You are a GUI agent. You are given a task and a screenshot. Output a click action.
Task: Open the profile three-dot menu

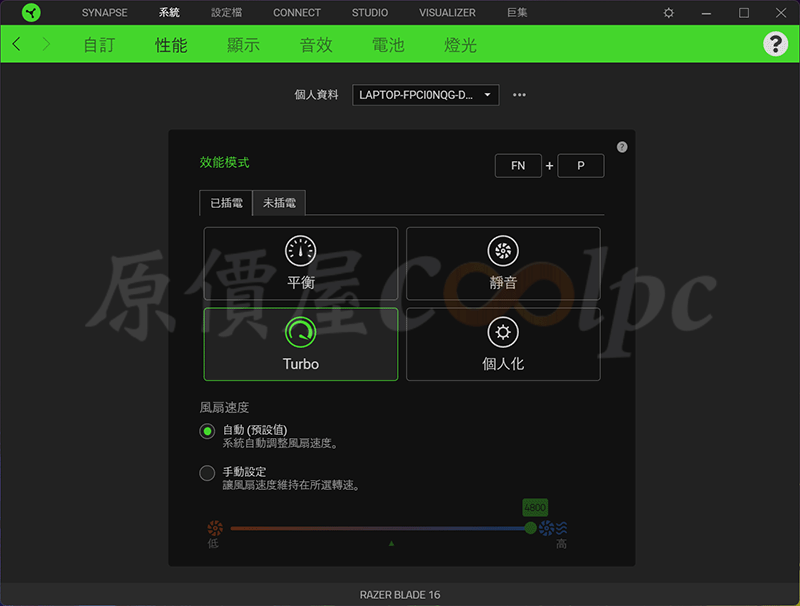tap(519, 95)
